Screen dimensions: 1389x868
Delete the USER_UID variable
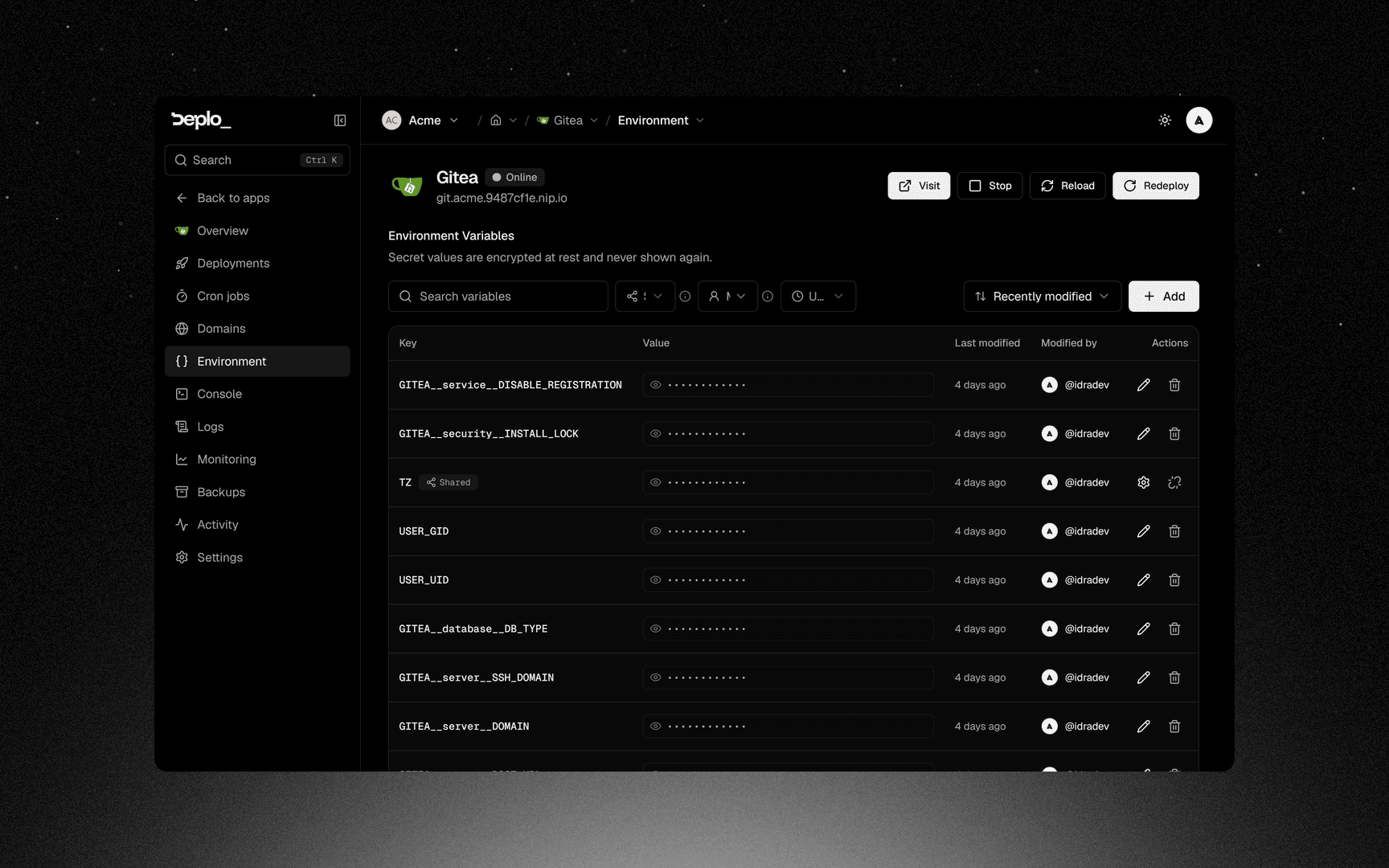pos(1174,580)
